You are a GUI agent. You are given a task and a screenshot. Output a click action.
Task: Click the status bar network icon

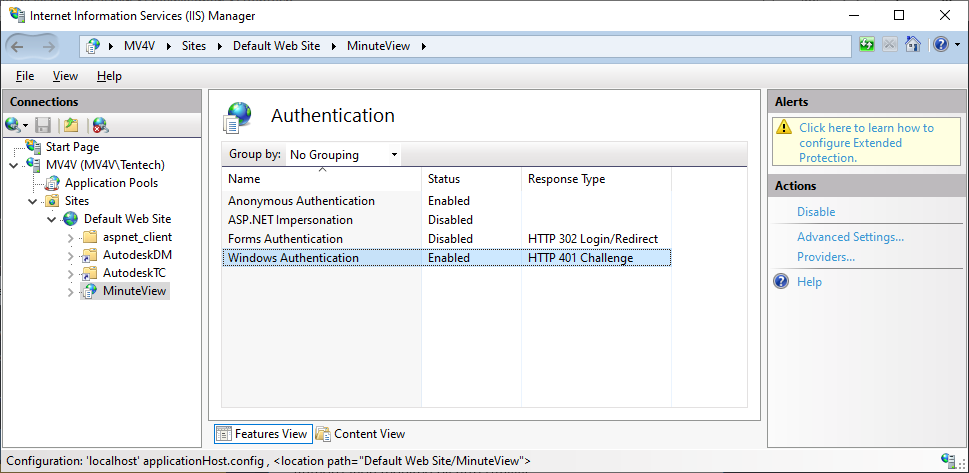point(948,460)
